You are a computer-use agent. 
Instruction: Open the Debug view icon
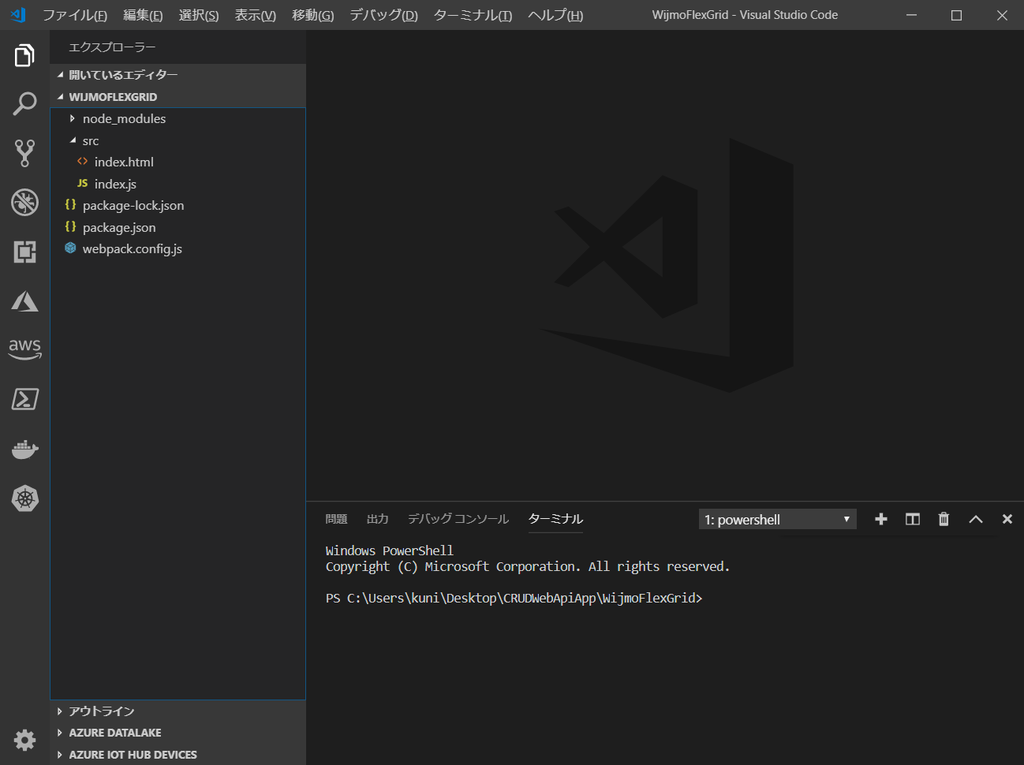pyautogui.click(x=25, y=203)
